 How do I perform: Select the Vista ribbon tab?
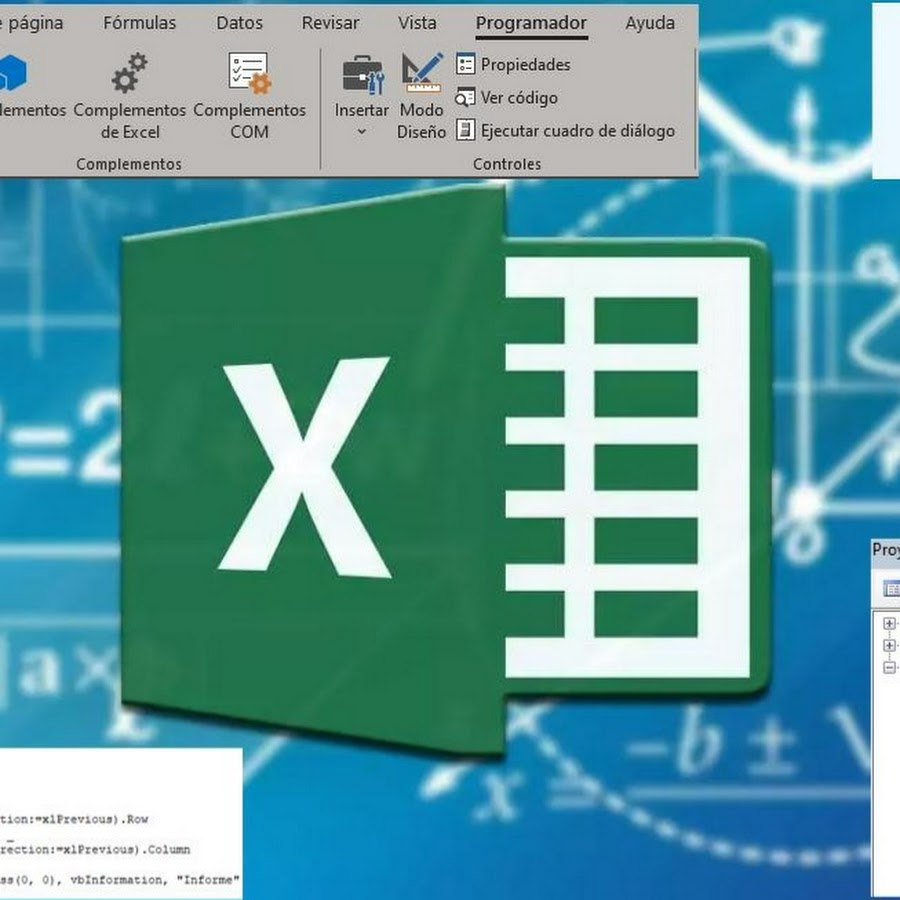pos(417,23)
